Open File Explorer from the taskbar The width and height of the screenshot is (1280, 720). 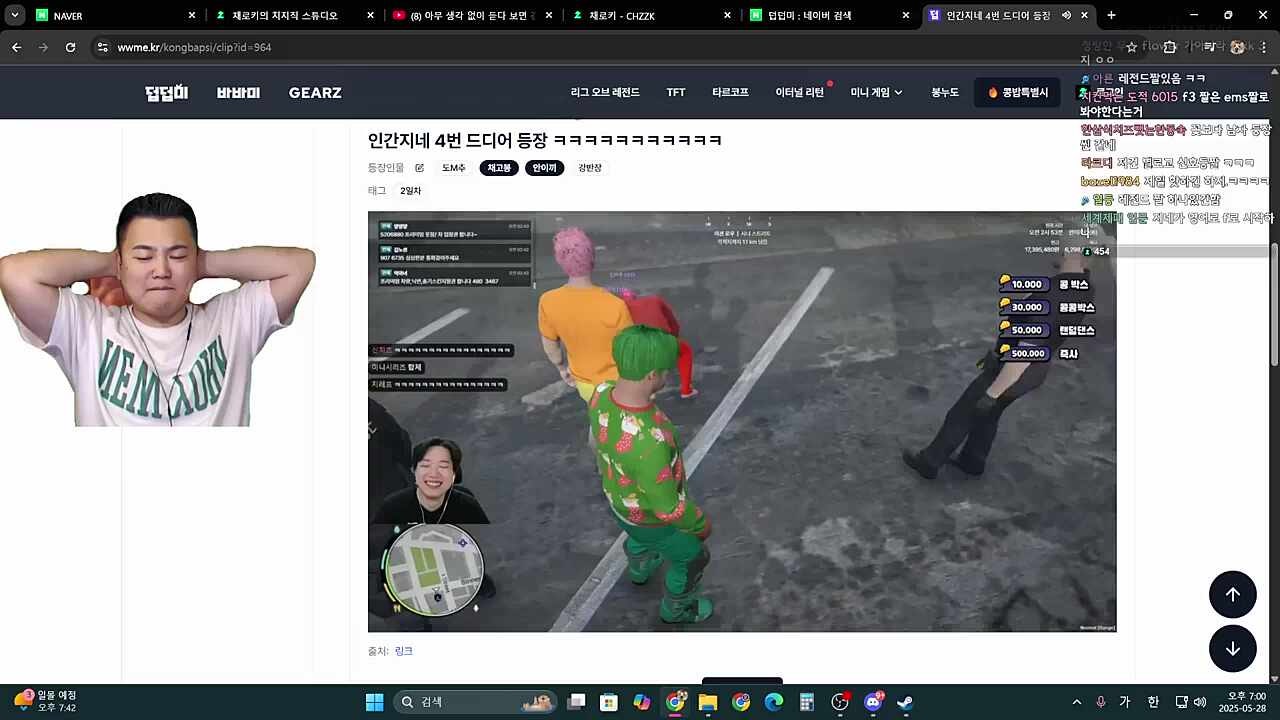coord(708,702)
